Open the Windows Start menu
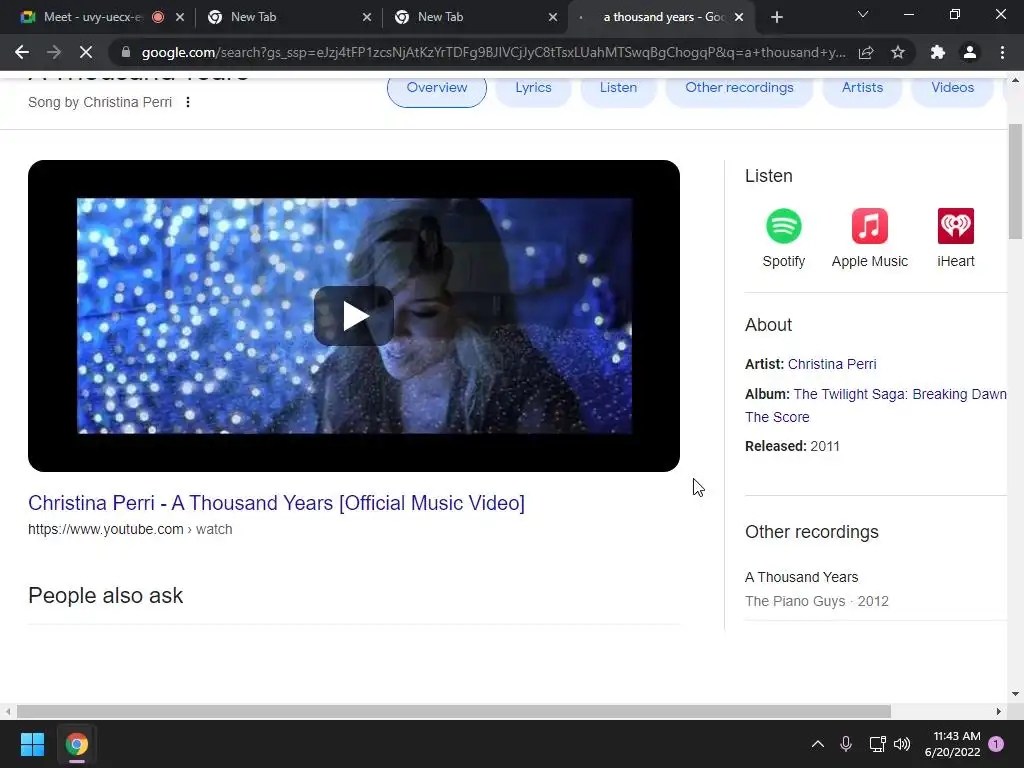Screen dimensions: 1024x768 pyautogui.click(x=32, y=744)
